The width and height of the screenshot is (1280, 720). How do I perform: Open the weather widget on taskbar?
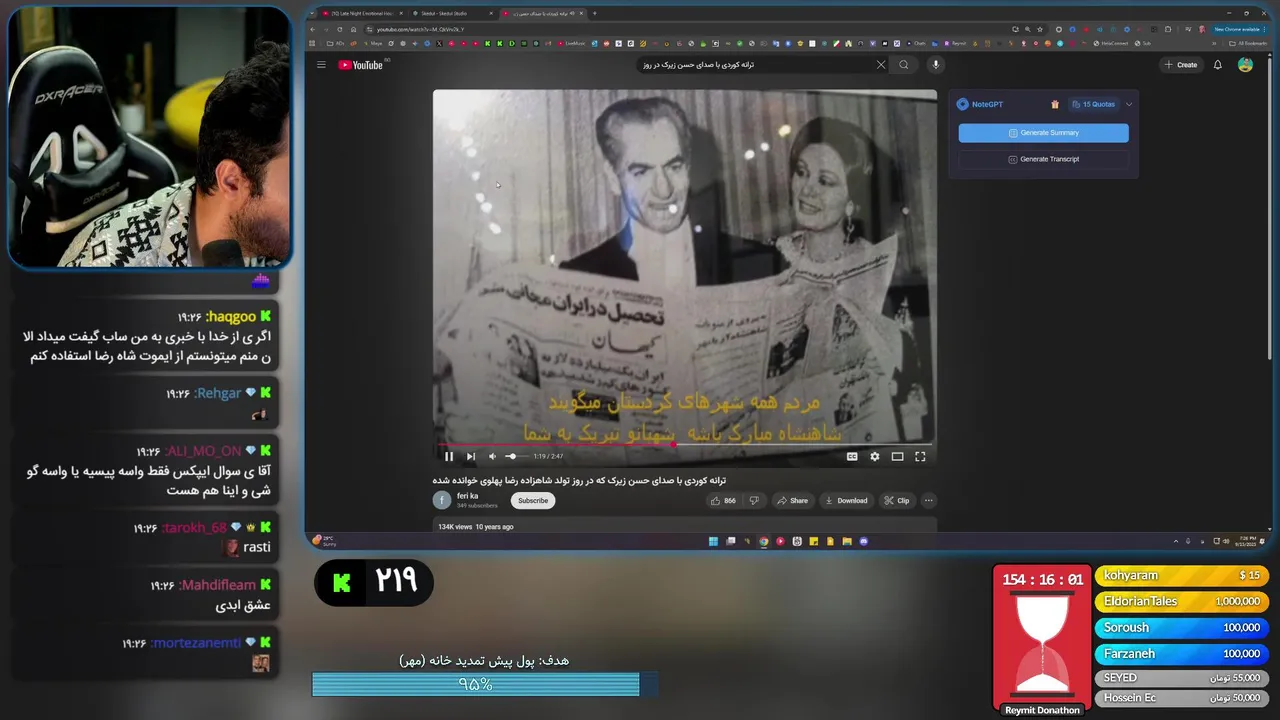click(x=324, y=541)
